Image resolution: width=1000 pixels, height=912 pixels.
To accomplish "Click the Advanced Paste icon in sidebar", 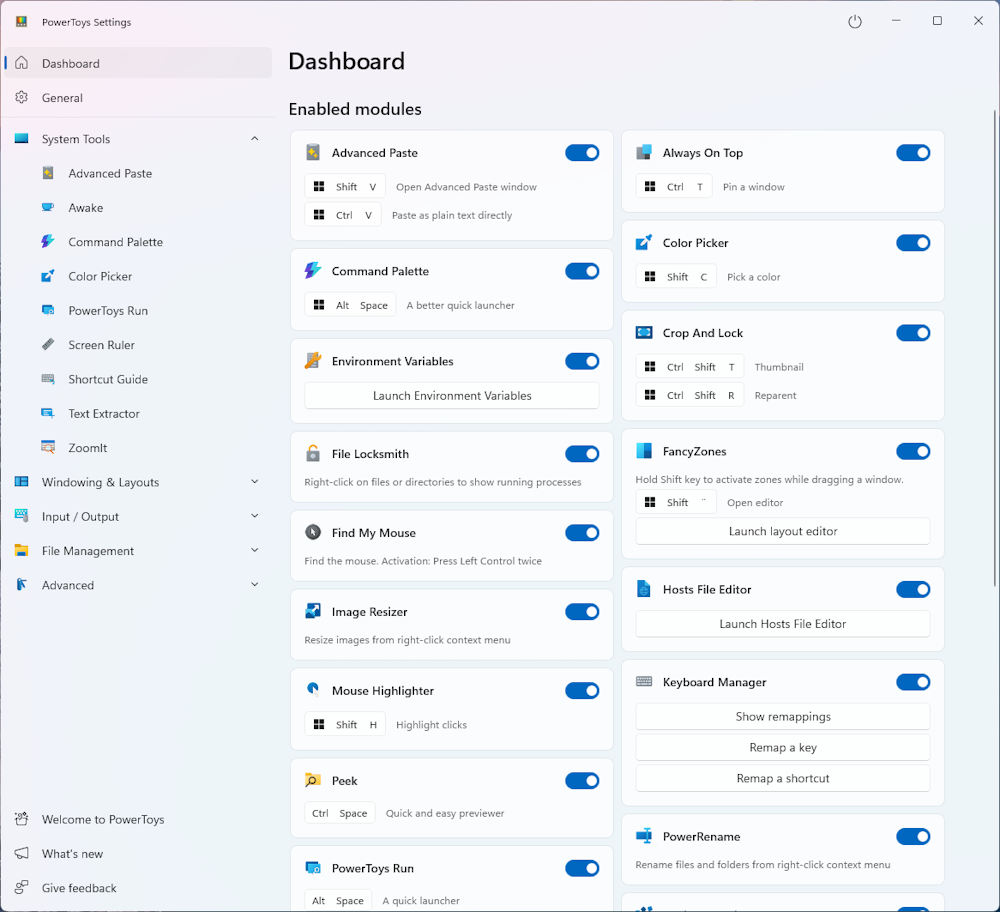I will point(48,173).
